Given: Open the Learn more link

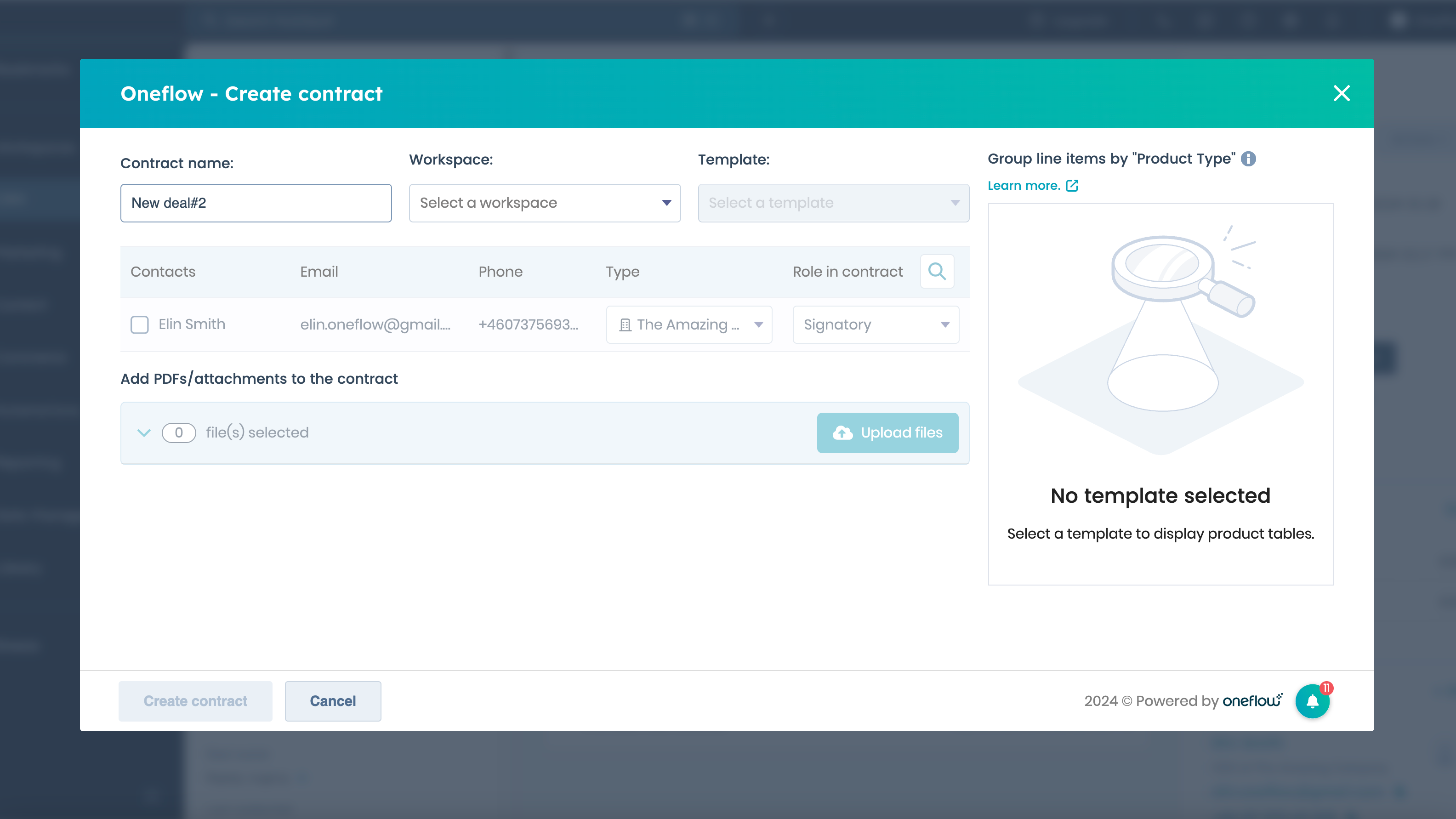Looking at the screenshot, I should (x=1023, y=185).
